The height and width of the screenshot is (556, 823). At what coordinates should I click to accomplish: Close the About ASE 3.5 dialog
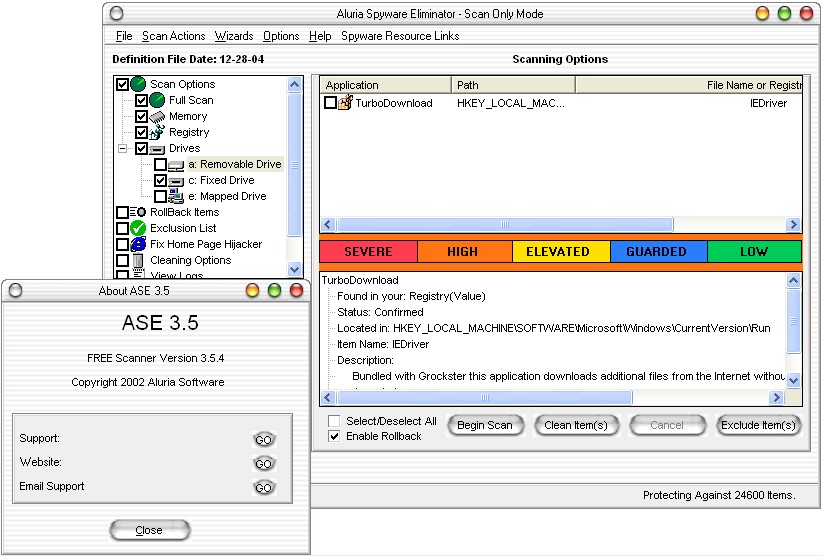tap(150, 530)
